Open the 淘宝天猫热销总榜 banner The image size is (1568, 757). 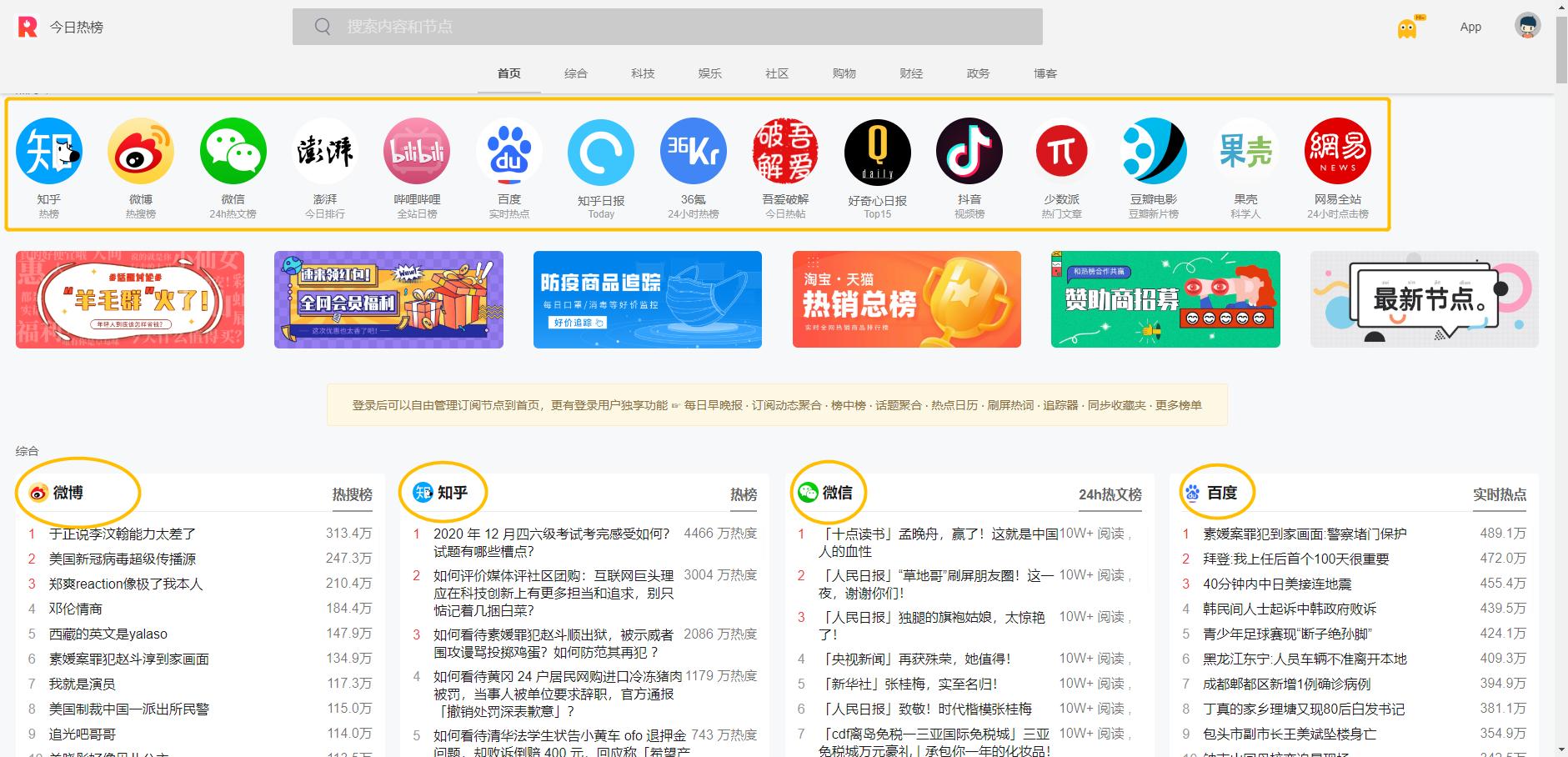[x=906, y=299]
